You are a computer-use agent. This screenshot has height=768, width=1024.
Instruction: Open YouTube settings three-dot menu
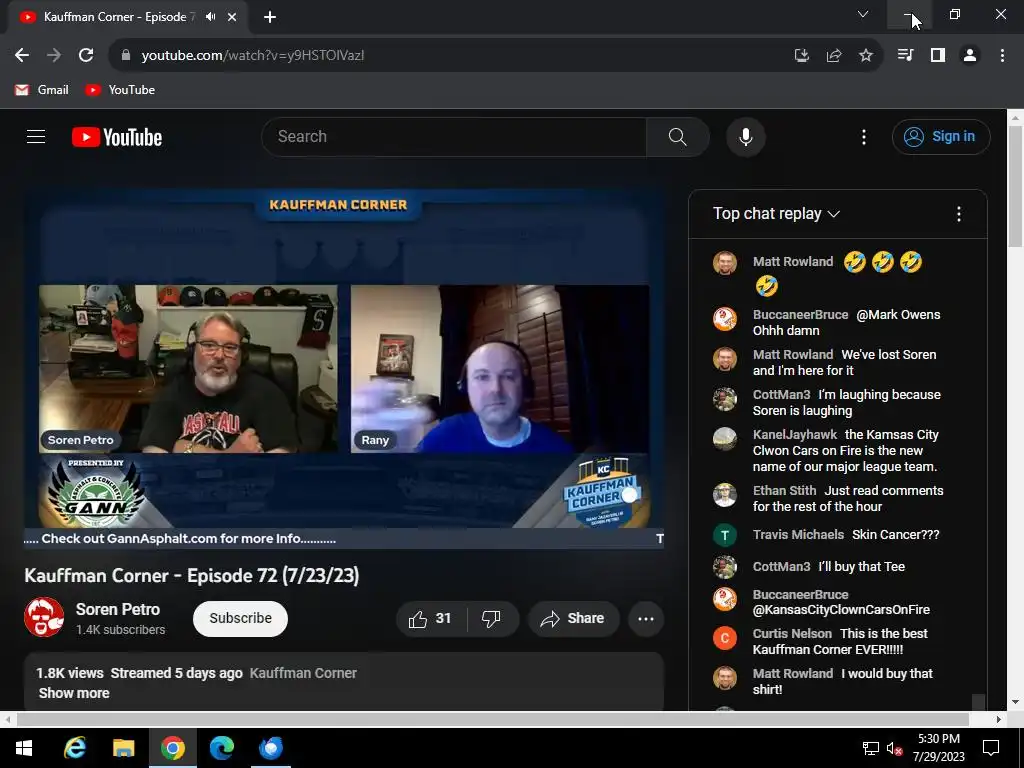(x=864, y=137)
